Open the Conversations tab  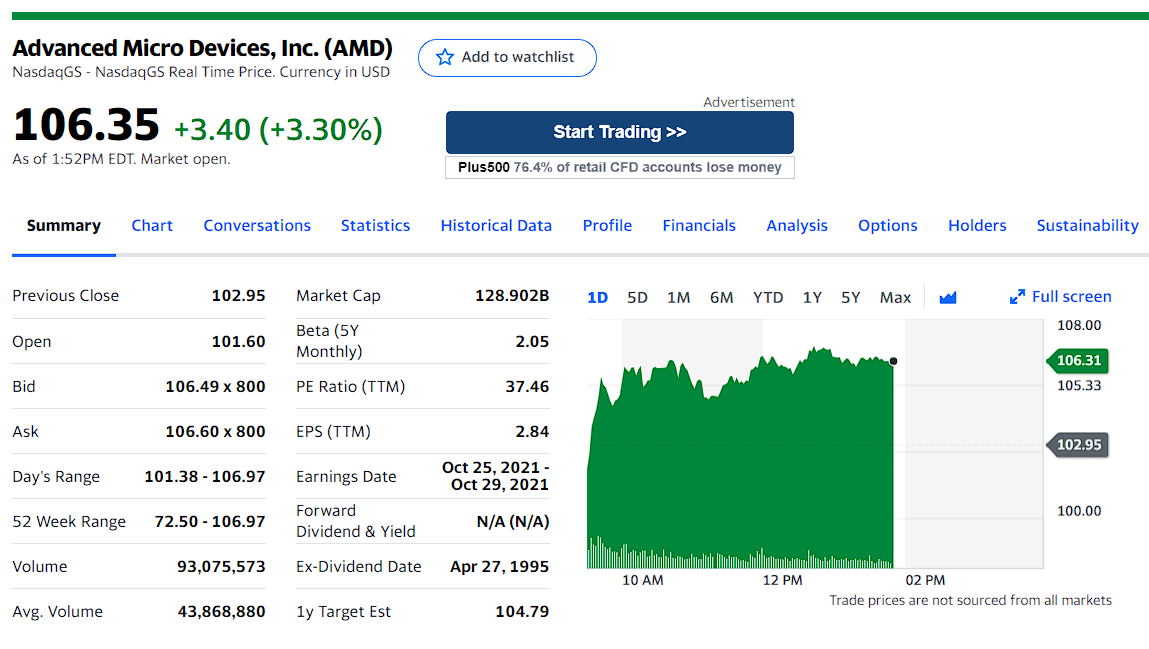point(257,226)
